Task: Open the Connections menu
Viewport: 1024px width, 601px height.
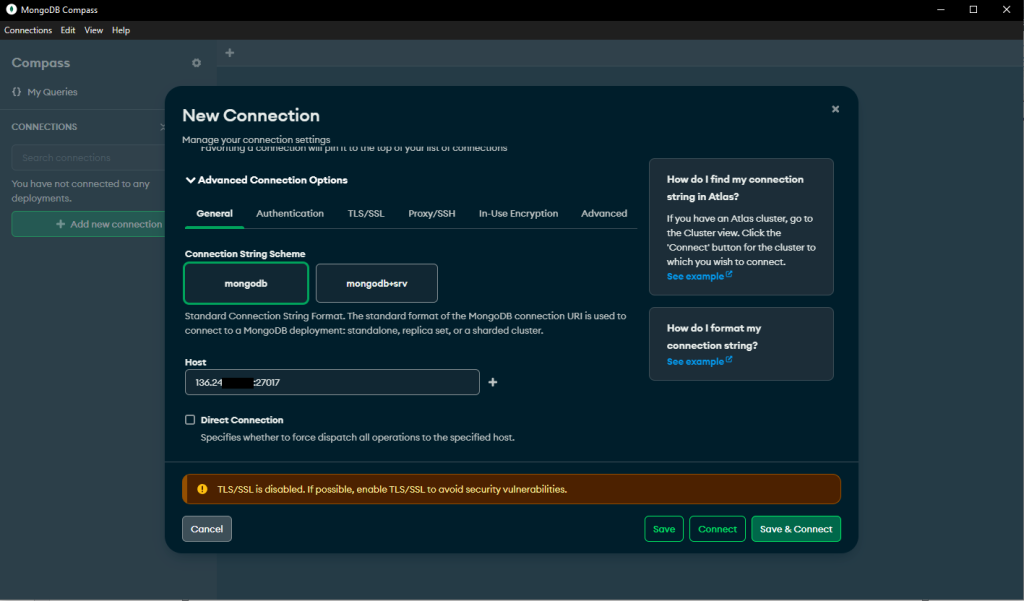Action: point(28,30)
